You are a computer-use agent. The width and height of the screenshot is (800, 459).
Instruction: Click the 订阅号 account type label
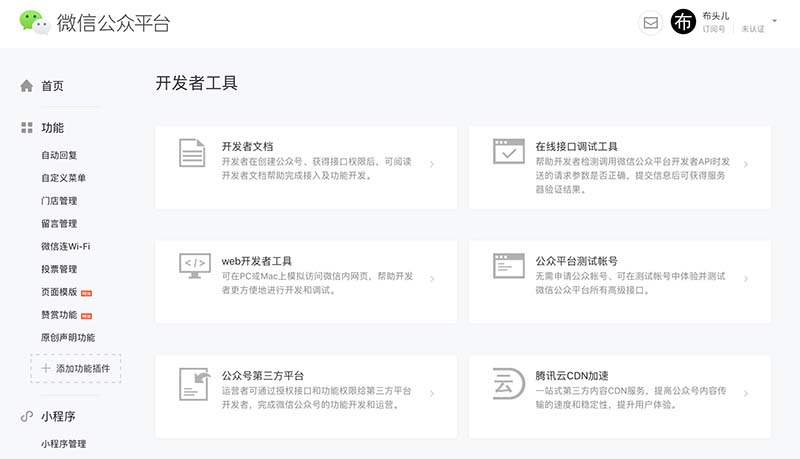click(714, 29)
